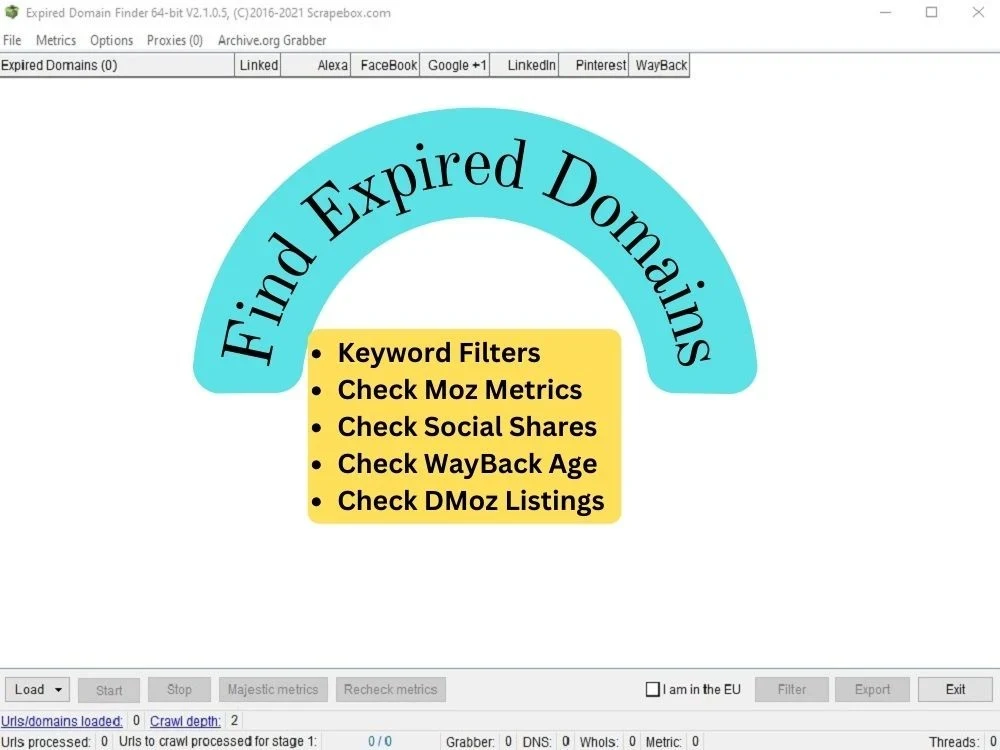Image resolution: width=1000 pixels, height=750 pixels.
Task: Click the Alexa column header
Action: (316, 65)
